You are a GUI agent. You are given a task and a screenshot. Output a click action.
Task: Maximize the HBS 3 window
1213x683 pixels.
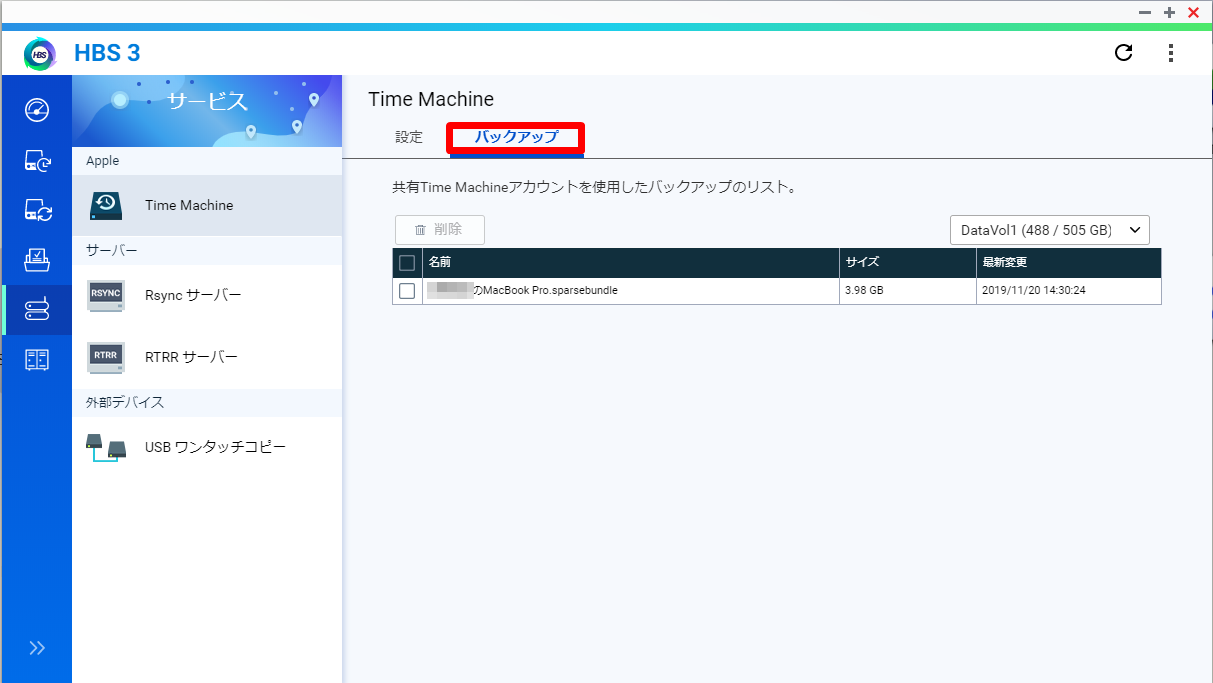(1169, 12)
